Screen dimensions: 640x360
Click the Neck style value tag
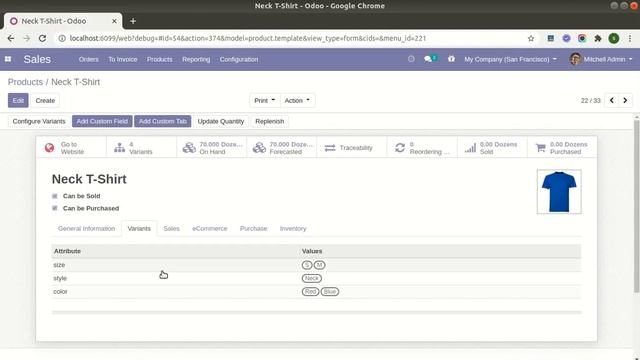click(x=312, y=278)
